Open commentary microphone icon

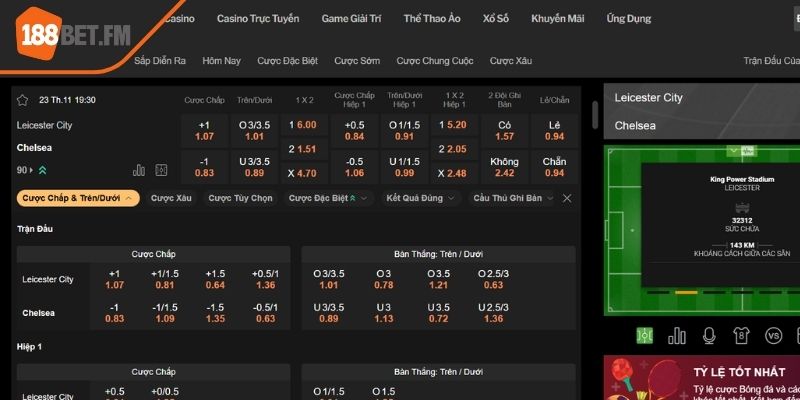pos(709,336)
